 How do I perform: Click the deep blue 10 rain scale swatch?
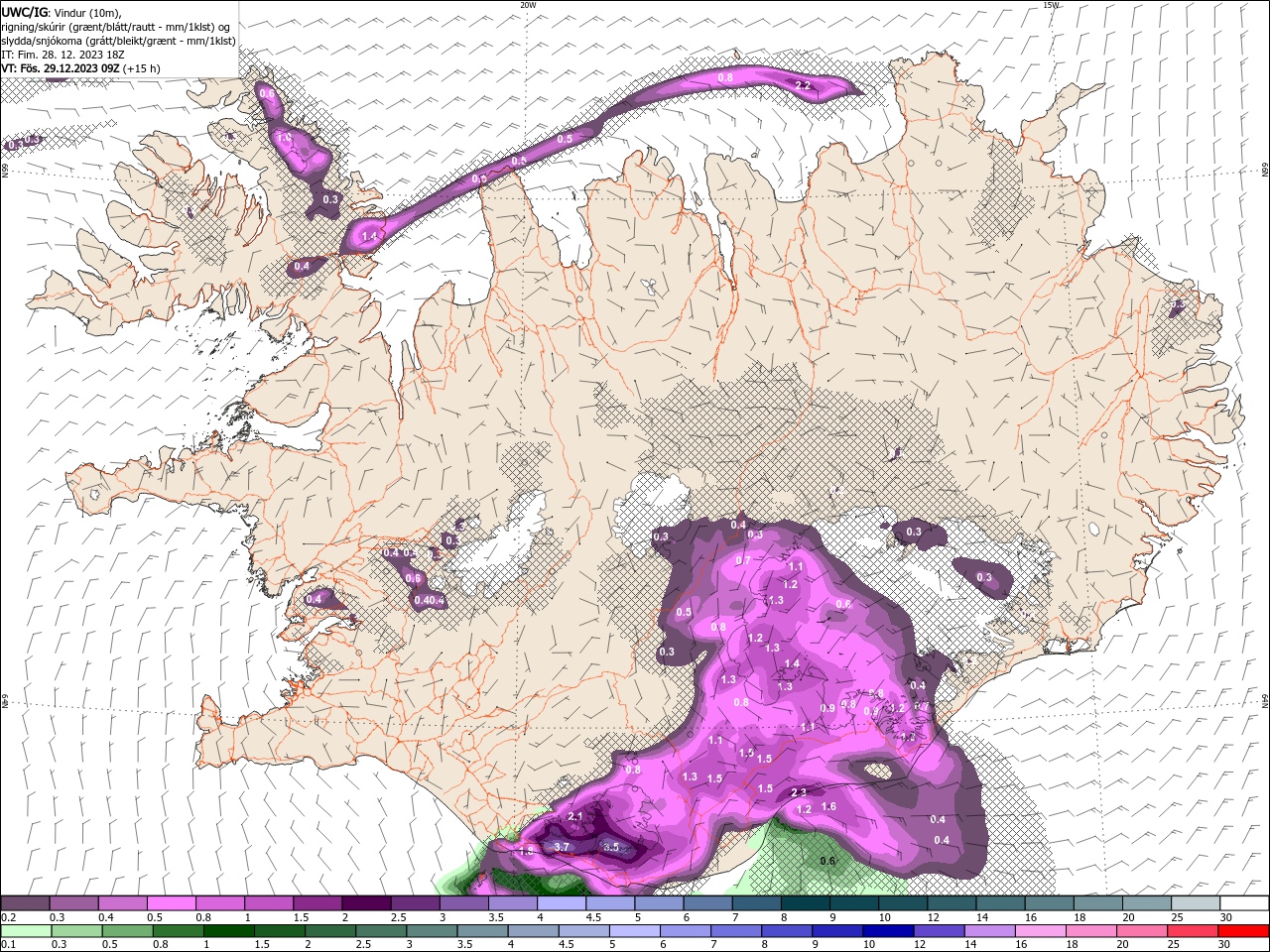click(888, 931)
